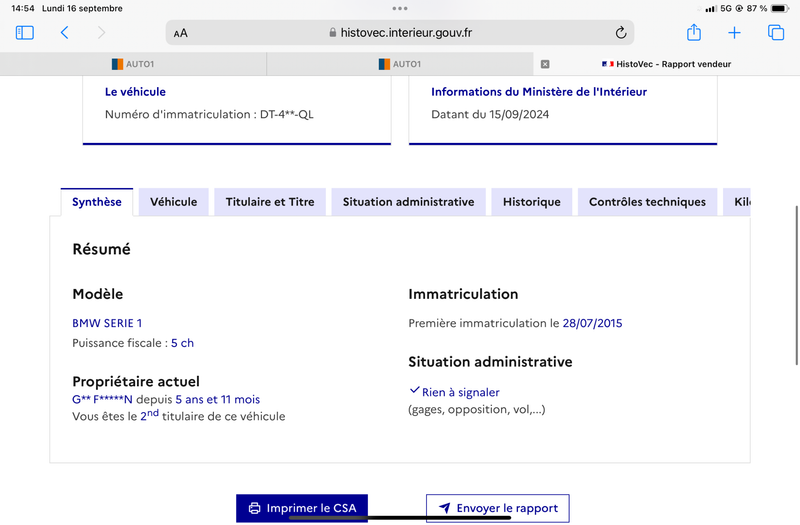Open the Véhicule tab

click(173, 202)
